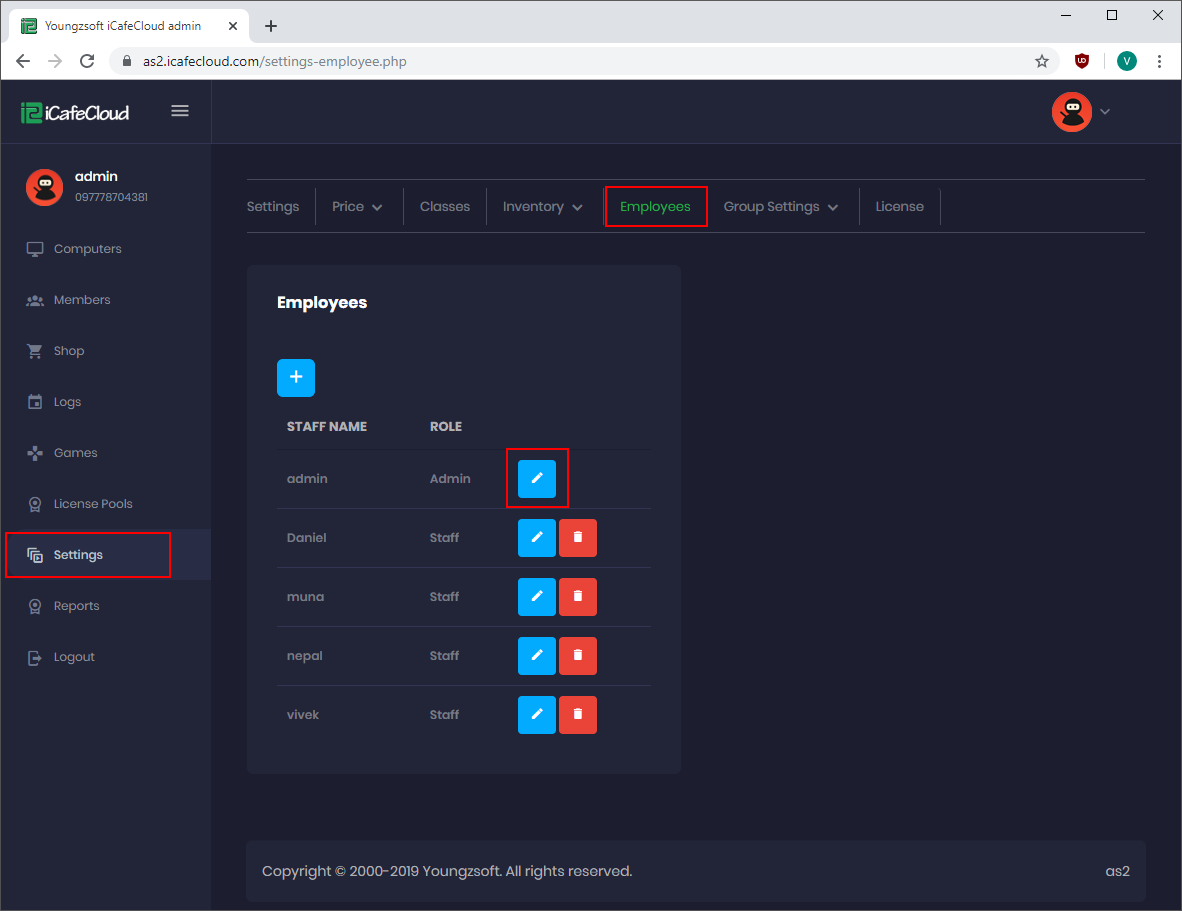Open the user avatar dropdown top right
The width and height of the screenshot is (1182, 911).
(1081, 112)
